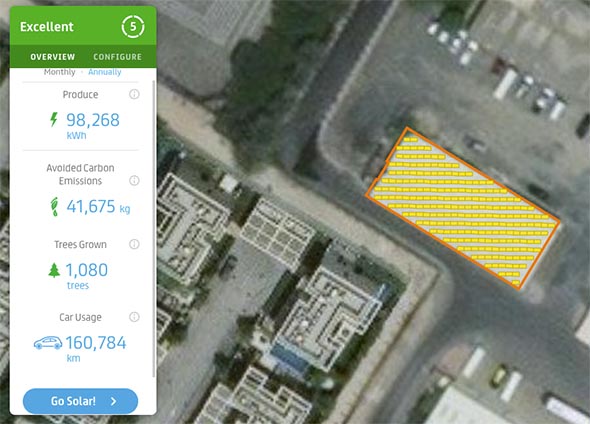Select the Overview tab
This screenshot has width=590, height=424.
(53, 57)
